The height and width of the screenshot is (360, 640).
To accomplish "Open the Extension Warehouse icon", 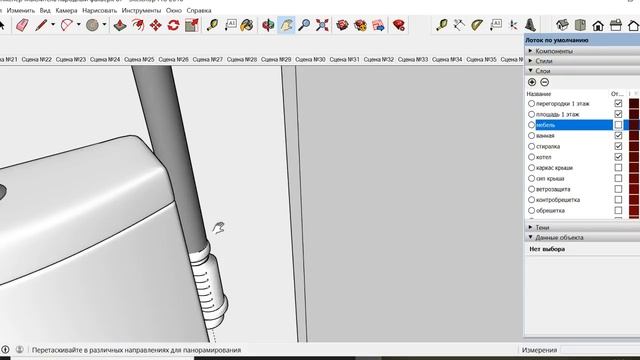I will click(360, 25).
